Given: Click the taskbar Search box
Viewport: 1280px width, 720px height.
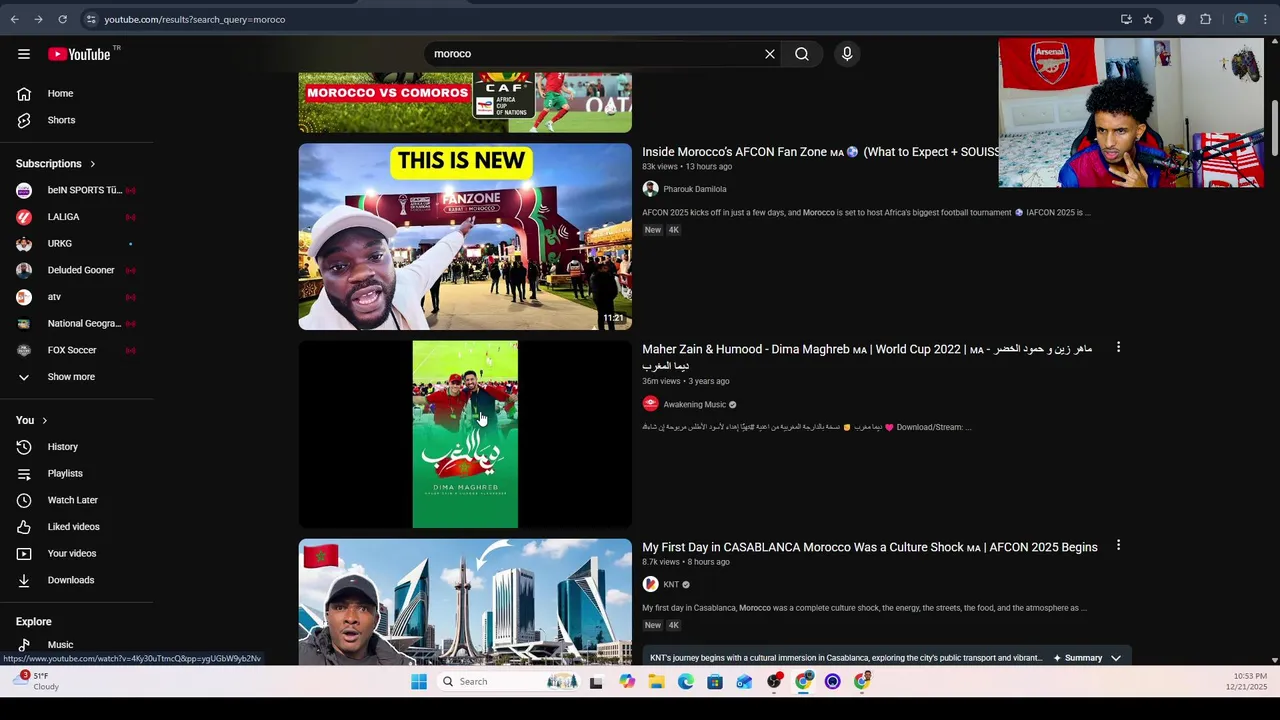Looking at the screenshot, I should tap(510, 682).
